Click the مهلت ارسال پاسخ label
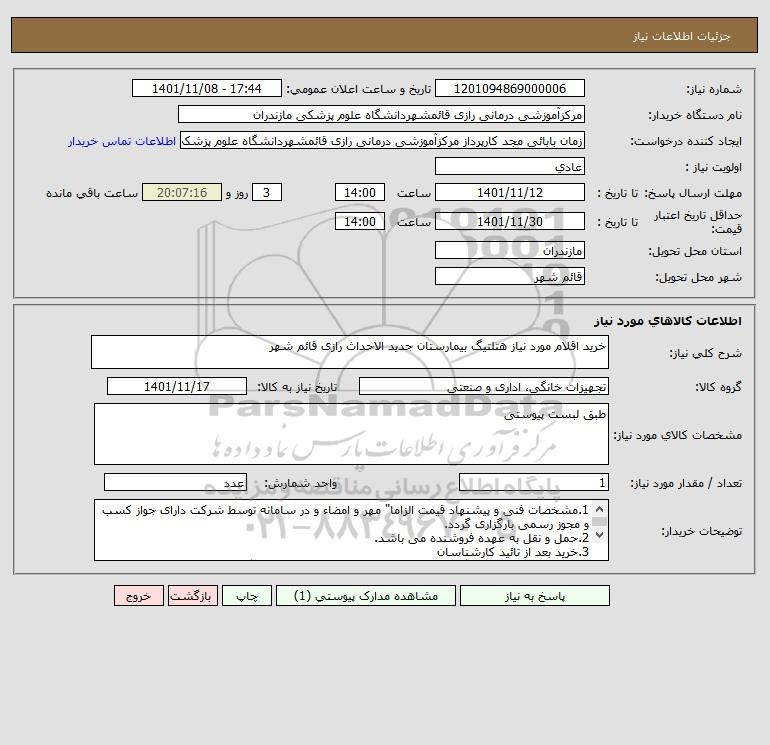This screenshot has height=745, width=770. 693,193
